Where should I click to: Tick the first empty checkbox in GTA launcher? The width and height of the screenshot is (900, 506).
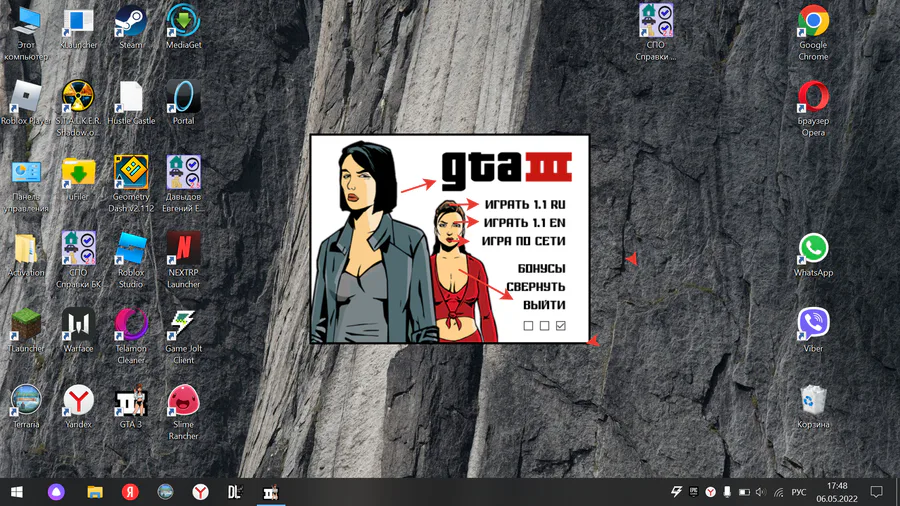[x=528, y=326]
